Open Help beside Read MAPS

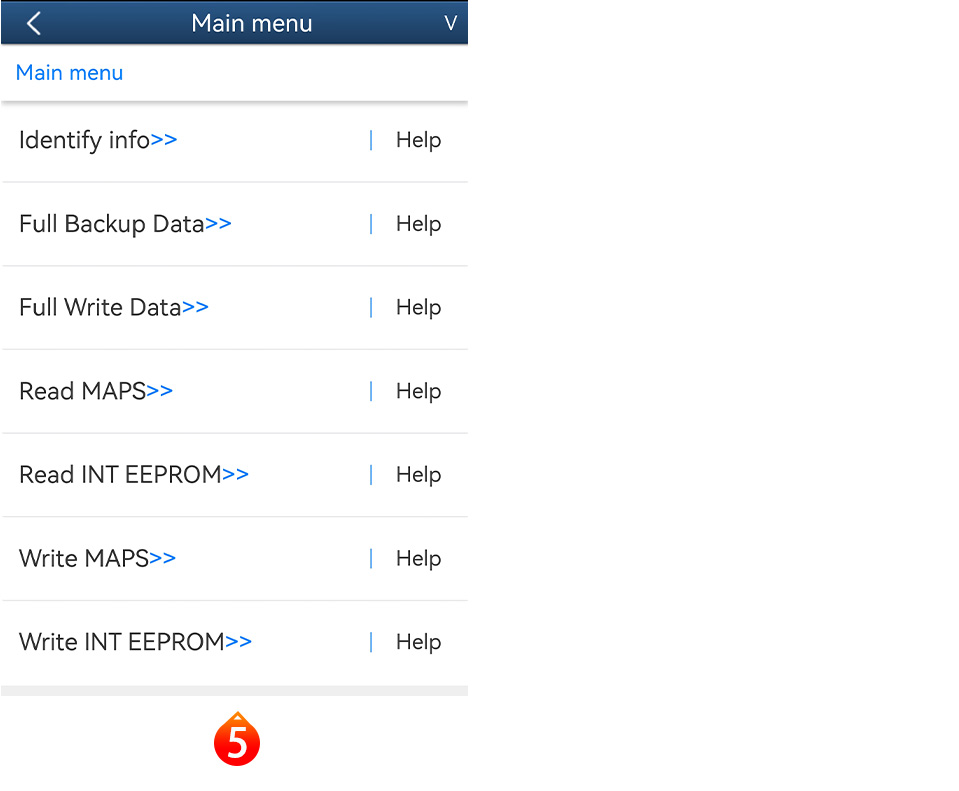pos(418,391)
